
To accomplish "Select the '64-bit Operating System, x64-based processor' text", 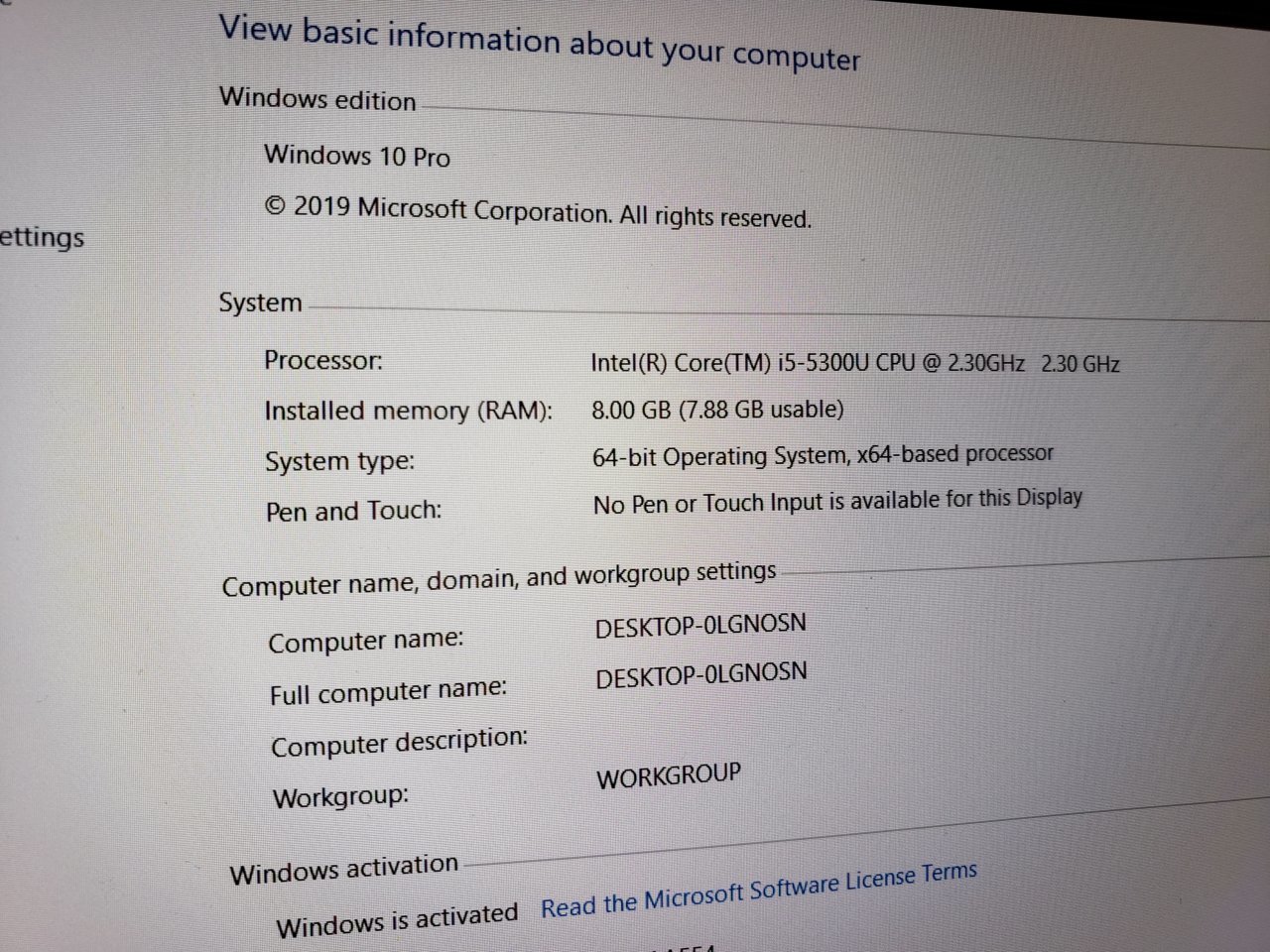I will (823, 455).
